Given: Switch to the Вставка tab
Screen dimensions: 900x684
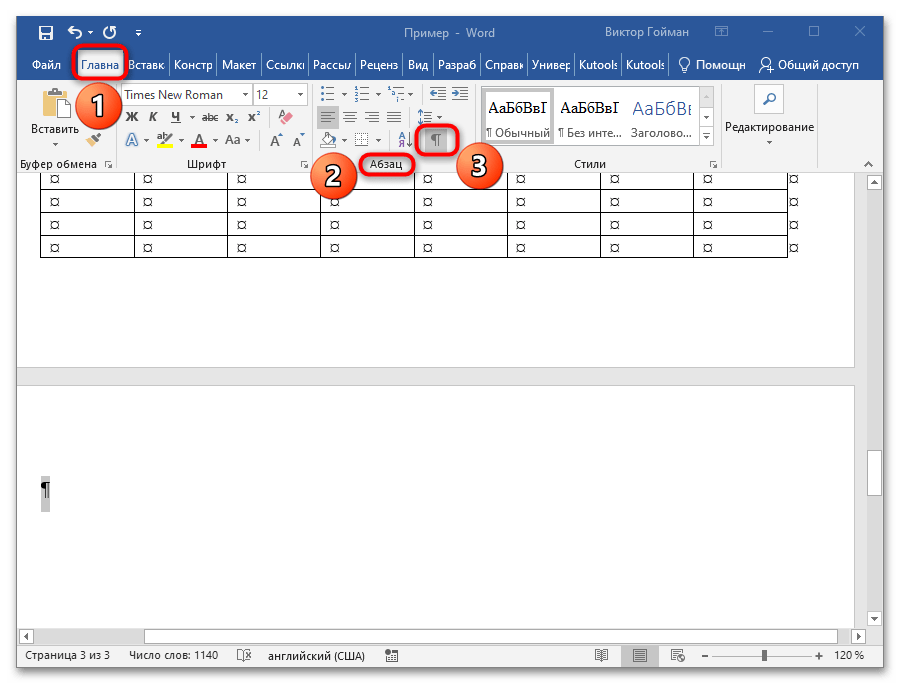Looking at the screenshot, I should point(146,65).
